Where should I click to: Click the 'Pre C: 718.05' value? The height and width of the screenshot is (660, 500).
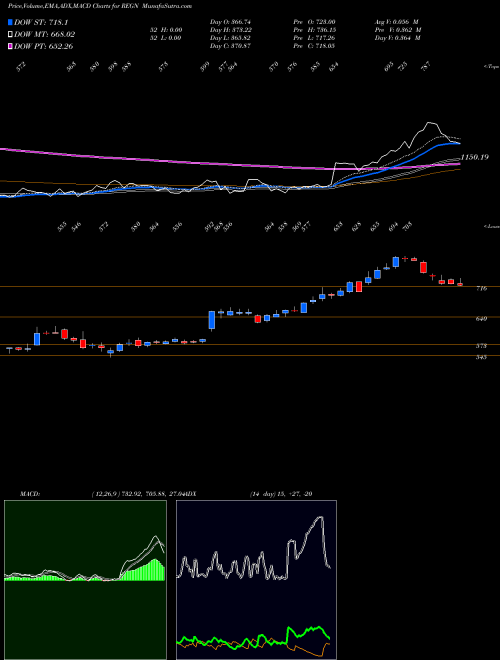[x=316, y=46]
